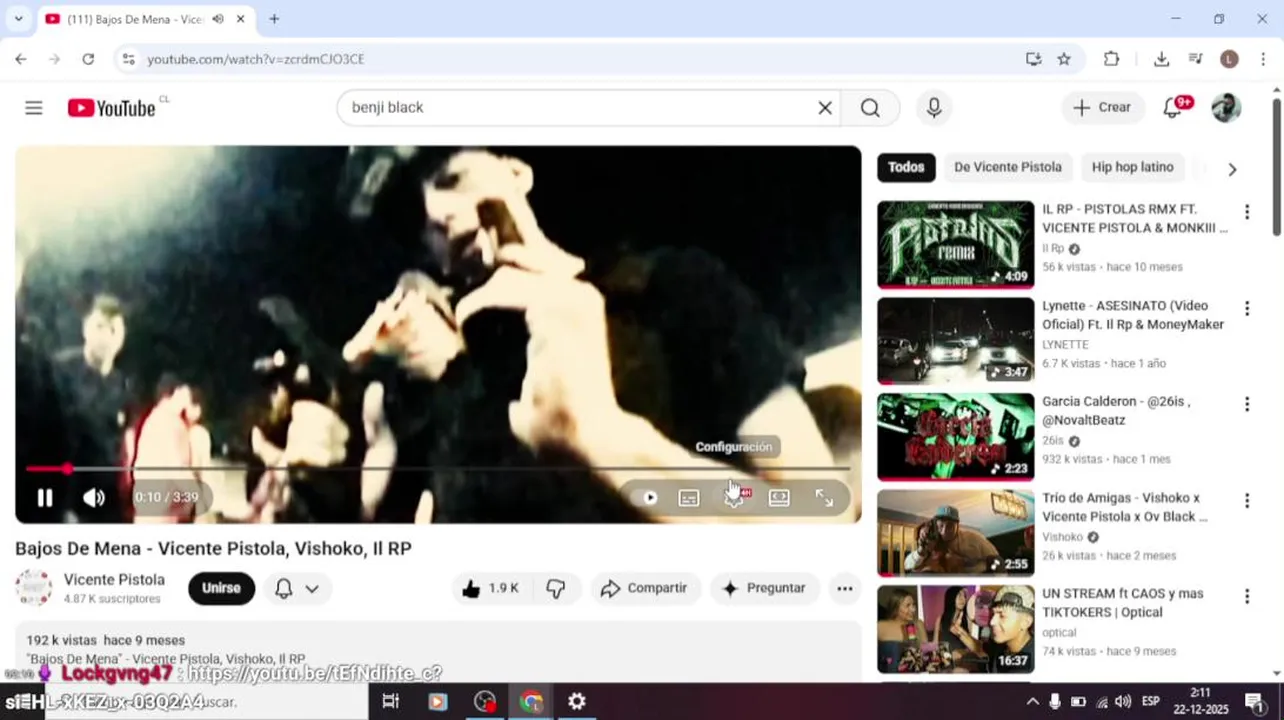Open options menu for Lynette - ASESINATO
Screen dimensions: 1284x720
(1247, 308)
